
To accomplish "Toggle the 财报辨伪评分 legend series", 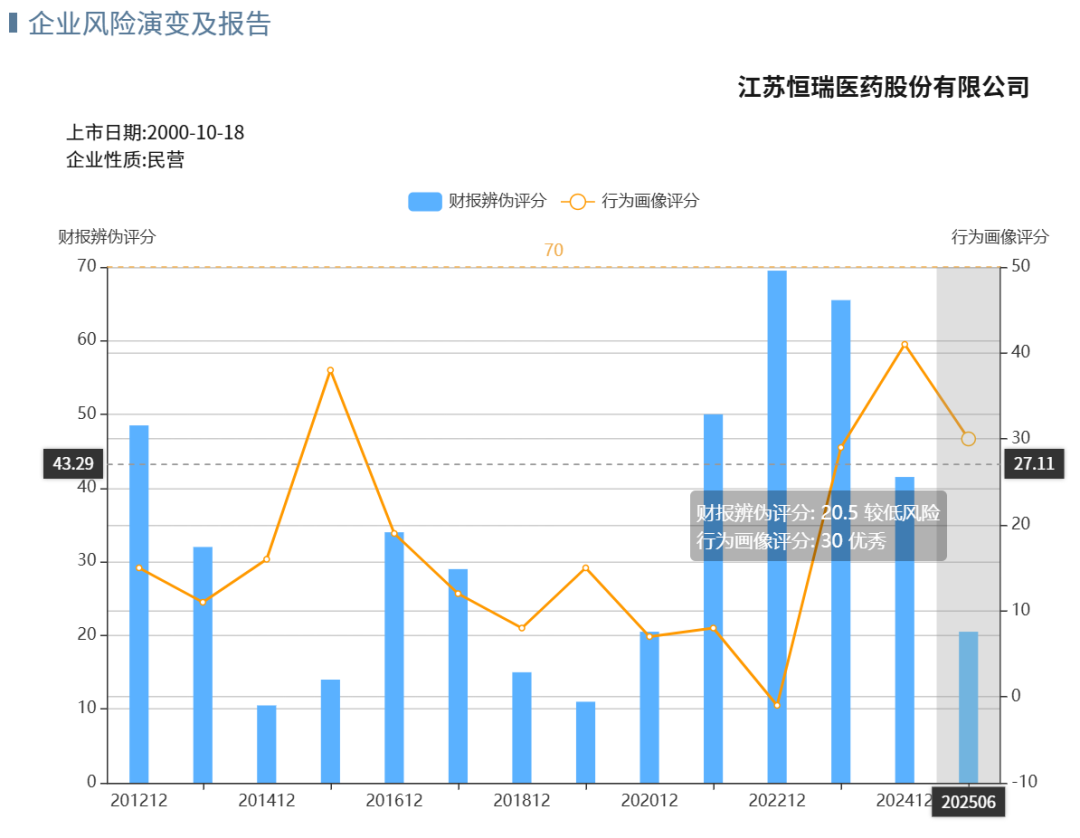I will click(477, 201).
